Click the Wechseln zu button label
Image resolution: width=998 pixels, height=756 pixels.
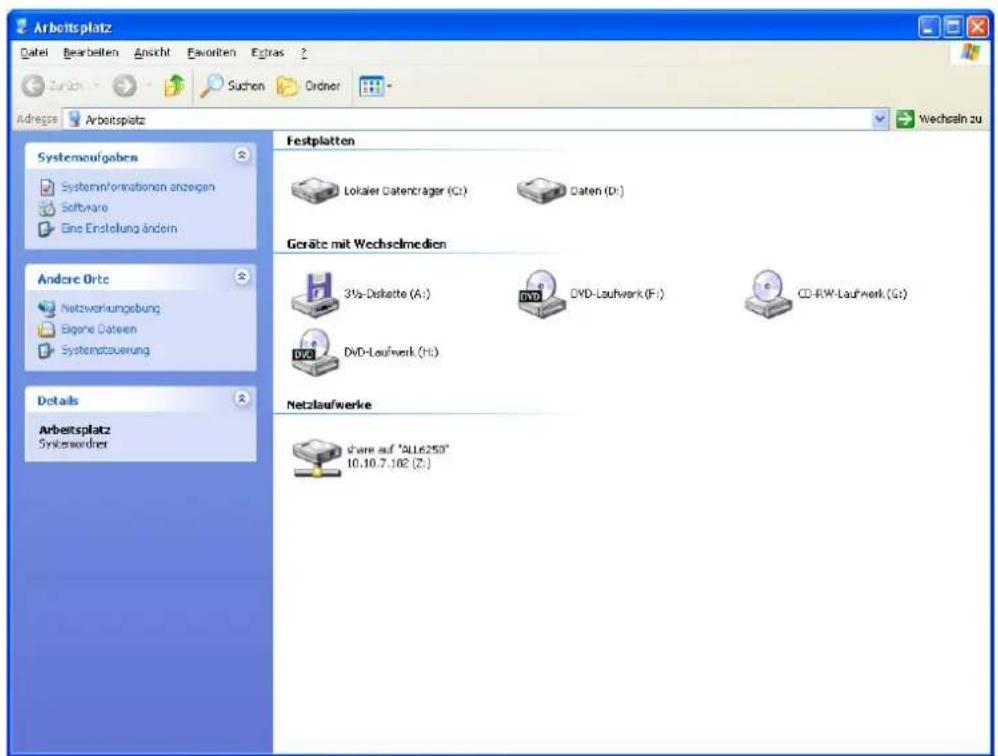pos(950,119)
